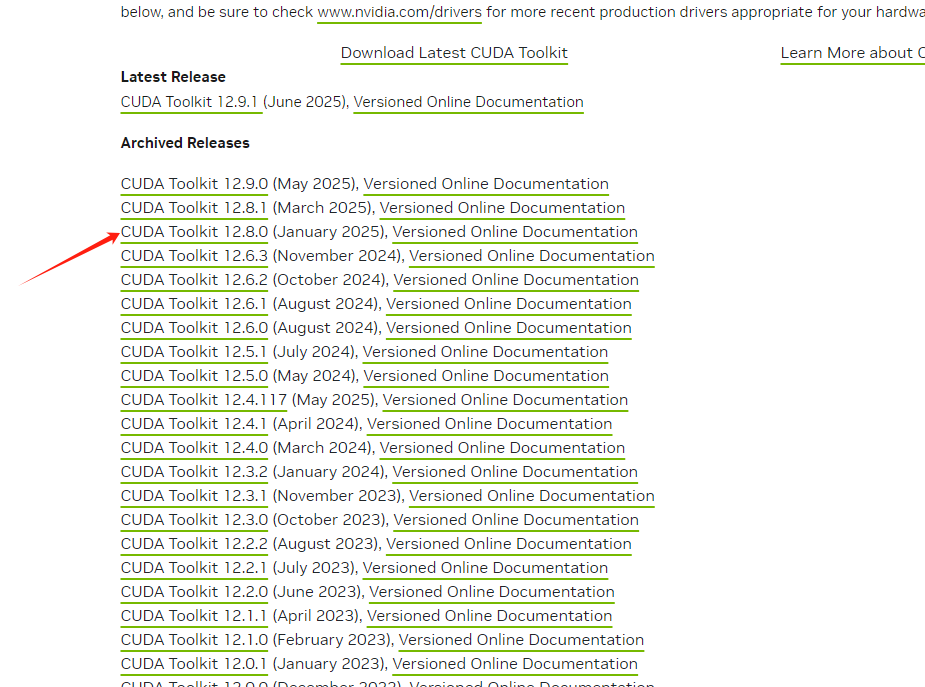
Task: Open documentation for 12.6.2 (October 2024)
Action: pos(516,280)
